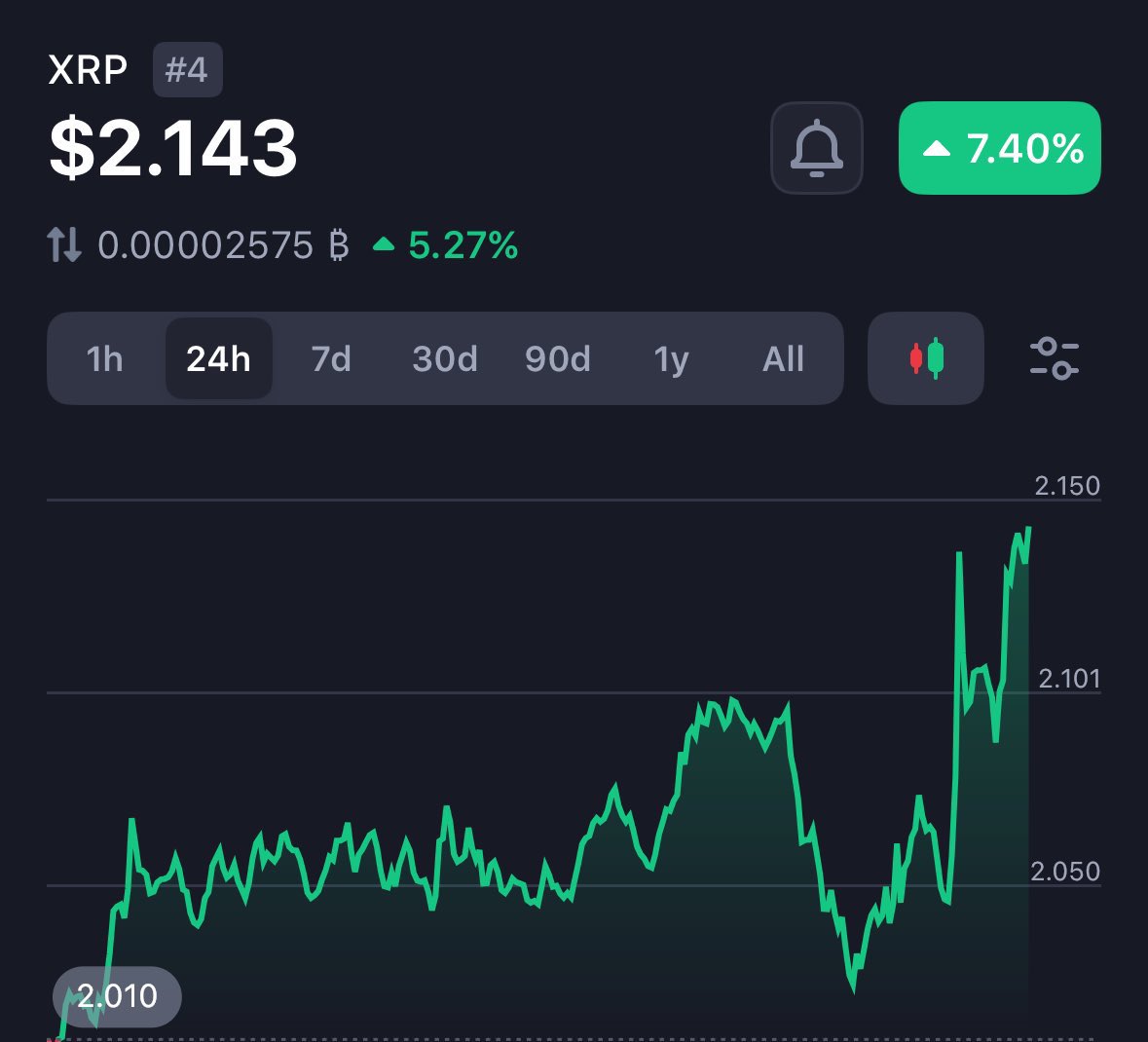Tap the 2.101 axis label

click(1069, 679)
